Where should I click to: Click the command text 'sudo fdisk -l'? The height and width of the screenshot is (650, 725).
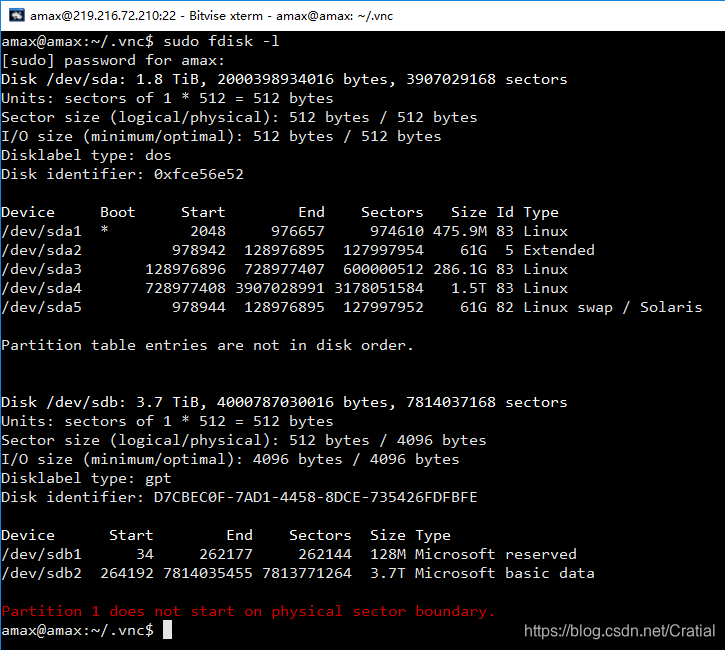[221, 42]
